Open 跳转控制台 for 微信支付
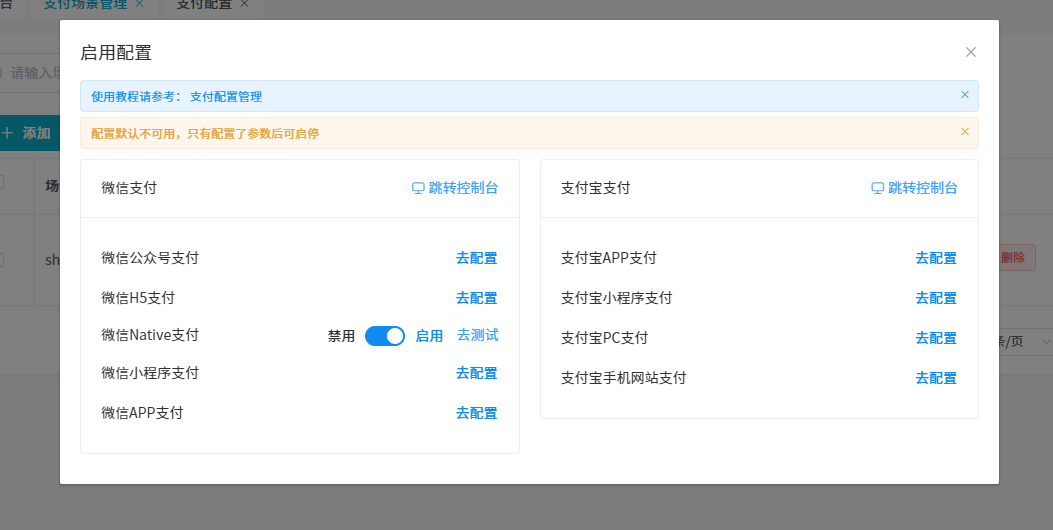Screen dimensions: 1053x530 [x=455, y=188]
